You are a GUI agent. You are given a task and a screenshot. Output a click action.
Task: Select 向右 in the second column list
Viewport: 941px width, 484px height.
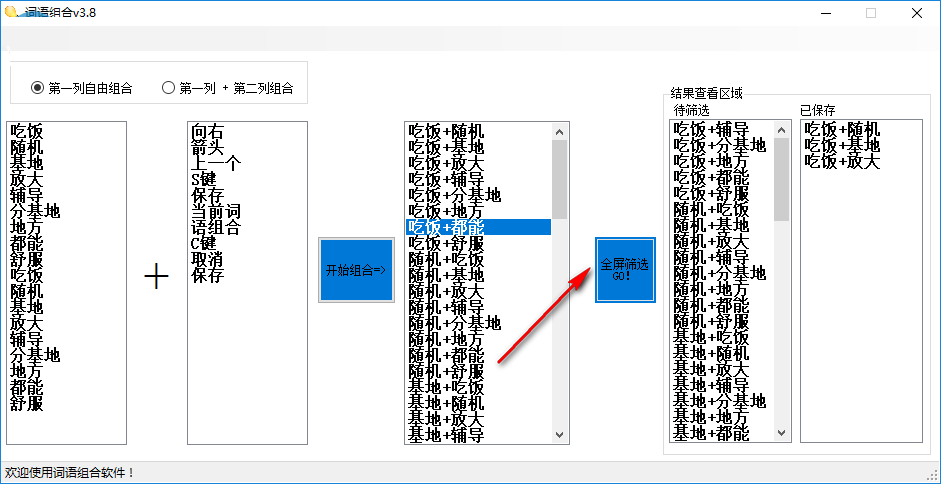pyautogui.click(x=207, y=132)
